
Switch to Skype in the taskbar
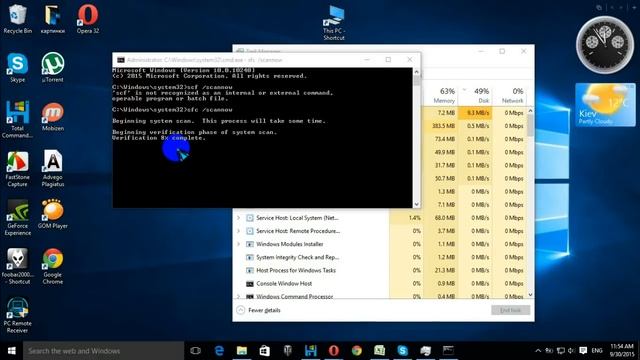tap(402, 351)
